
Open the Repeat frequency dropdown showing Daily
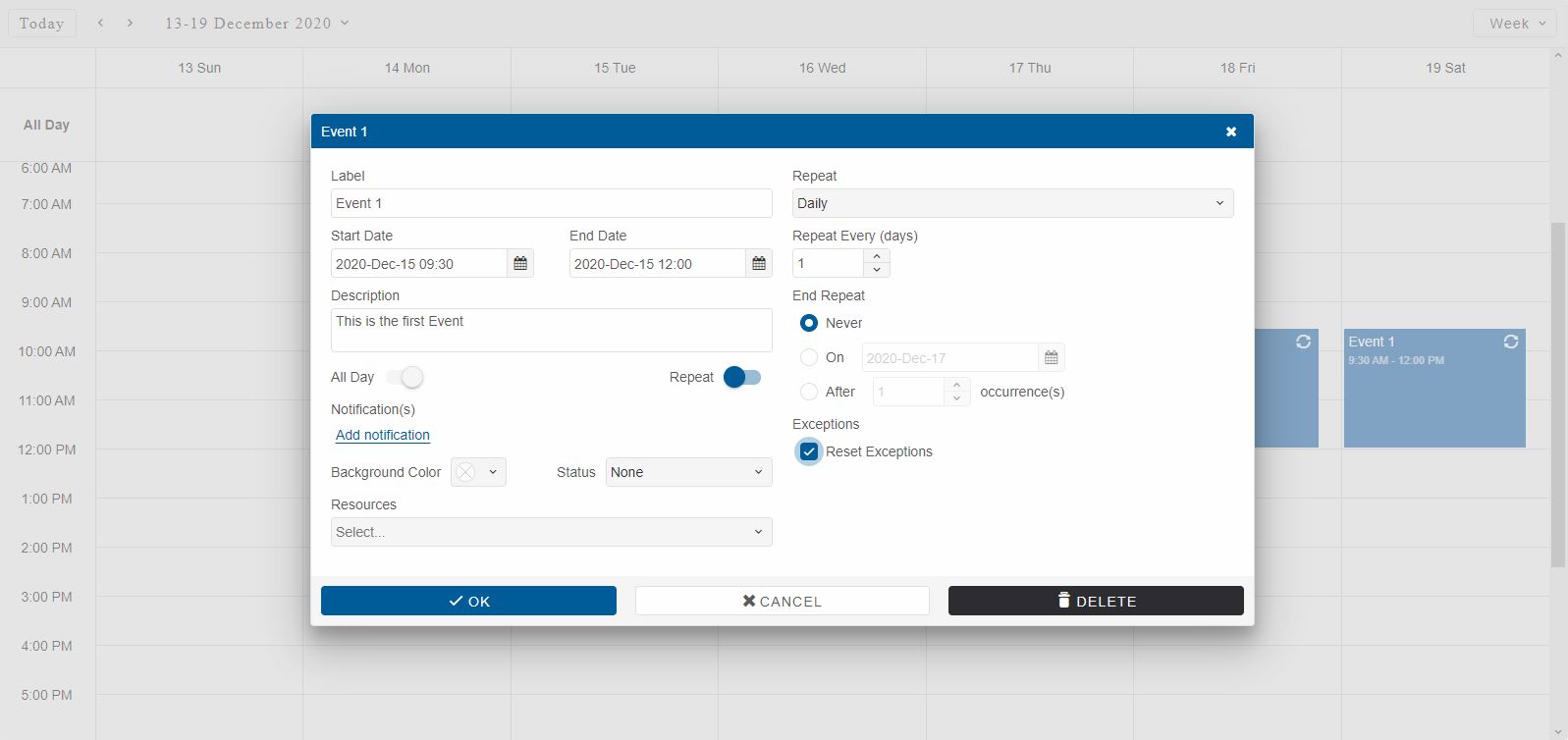tap(1012, 203)
